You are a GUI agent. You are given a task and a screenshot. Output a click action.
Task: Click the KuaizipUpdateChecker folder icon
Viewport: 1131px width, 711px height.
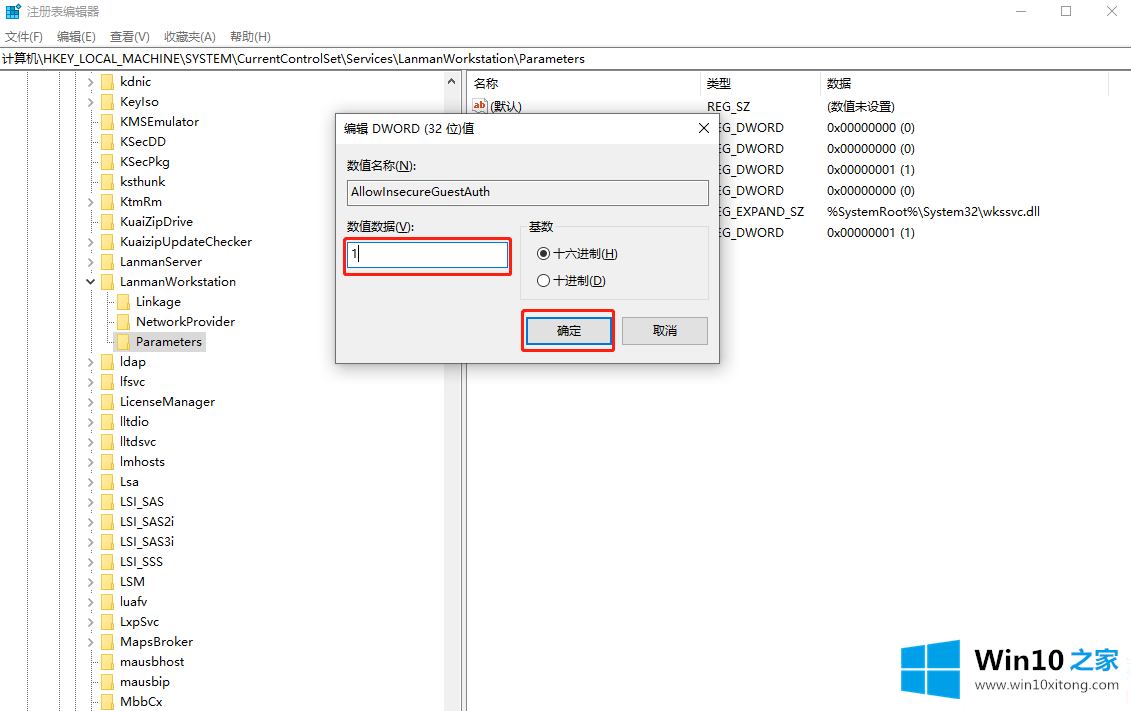tap(107, 242)
